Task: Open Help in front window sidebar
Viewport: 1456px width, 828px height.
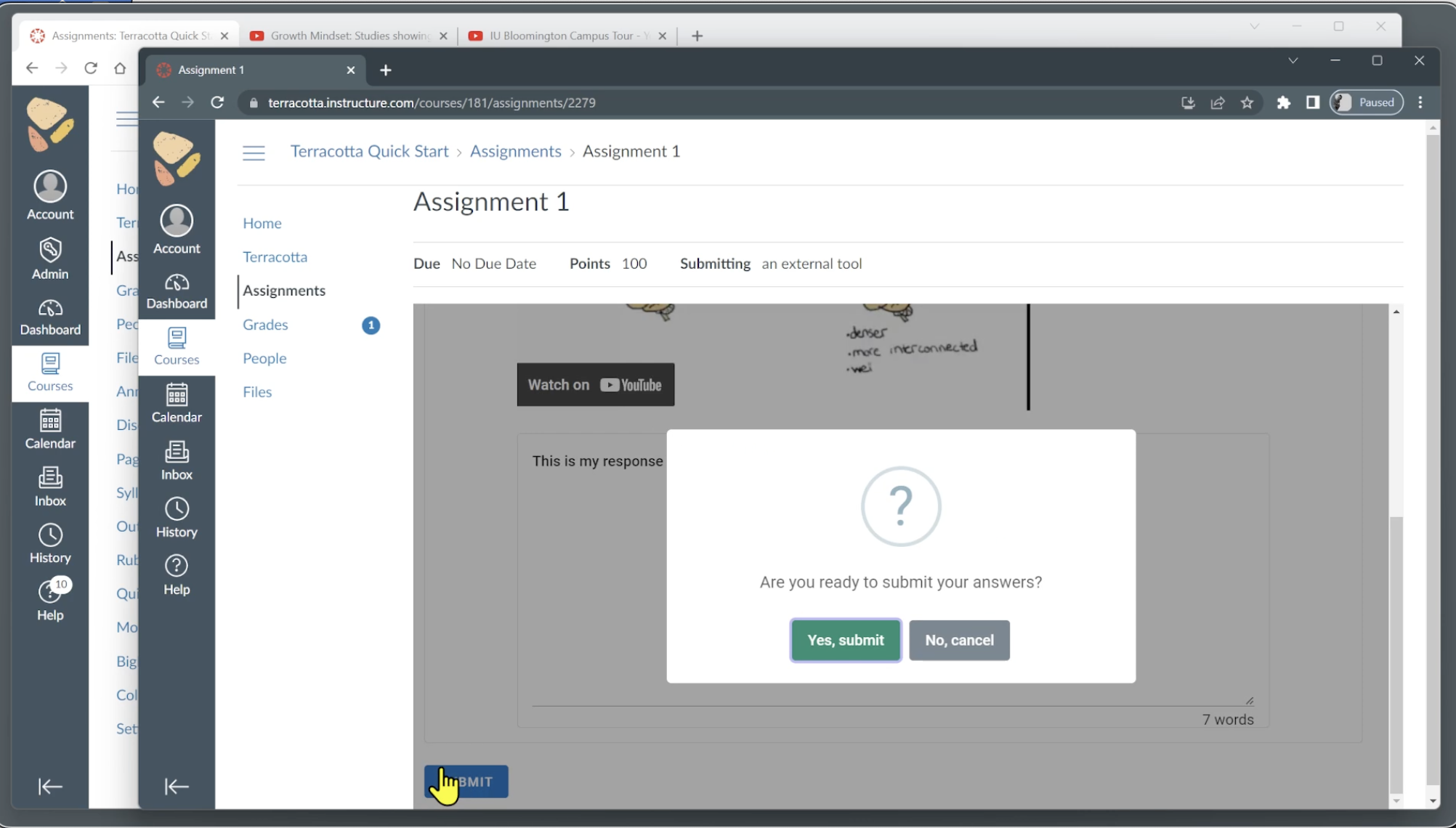Action: (177, 576)
